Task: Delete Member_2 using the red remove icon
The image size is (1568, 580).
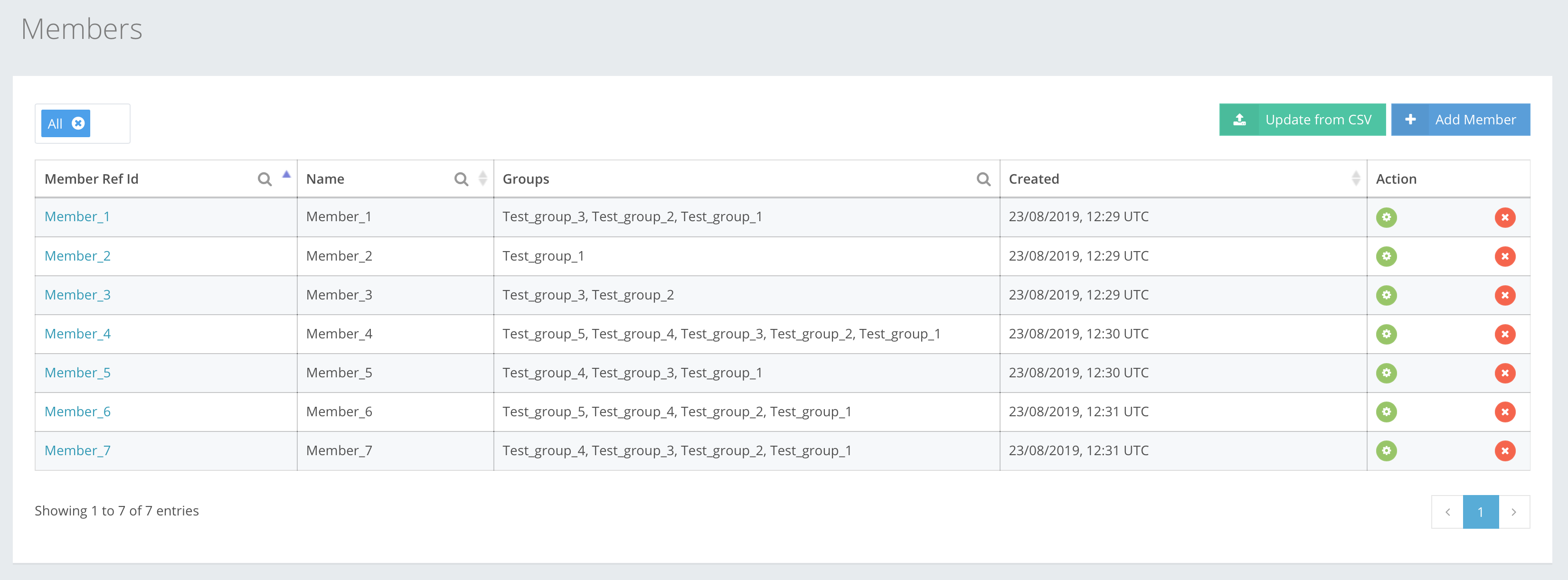Action: point(1505,256)
